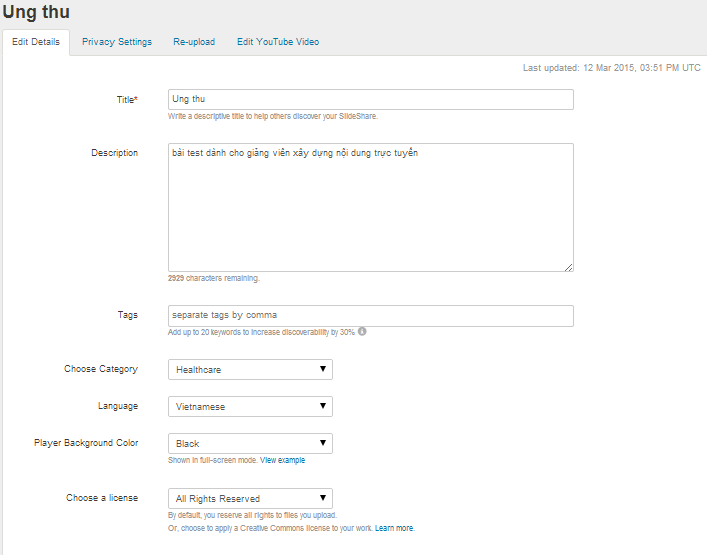Switch to the Re-upload tab
707x555 pixels.
[194, 42]
